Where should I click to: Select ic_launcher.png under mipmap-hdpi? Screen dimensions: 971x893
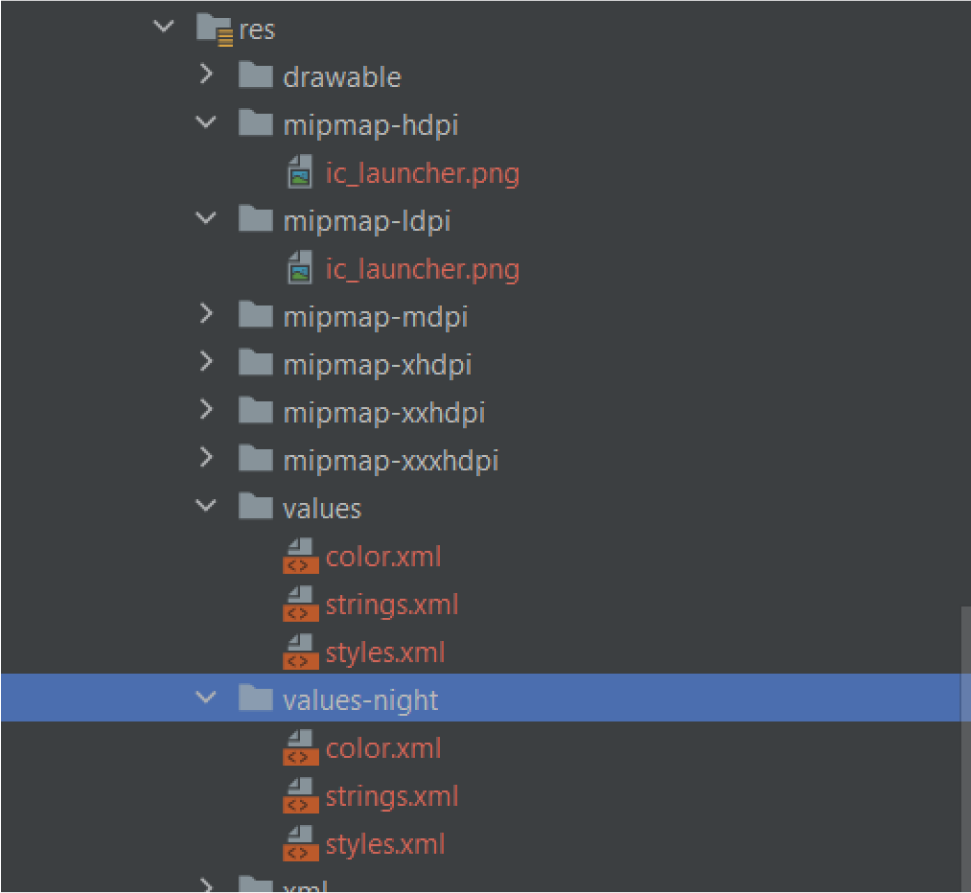422,173
